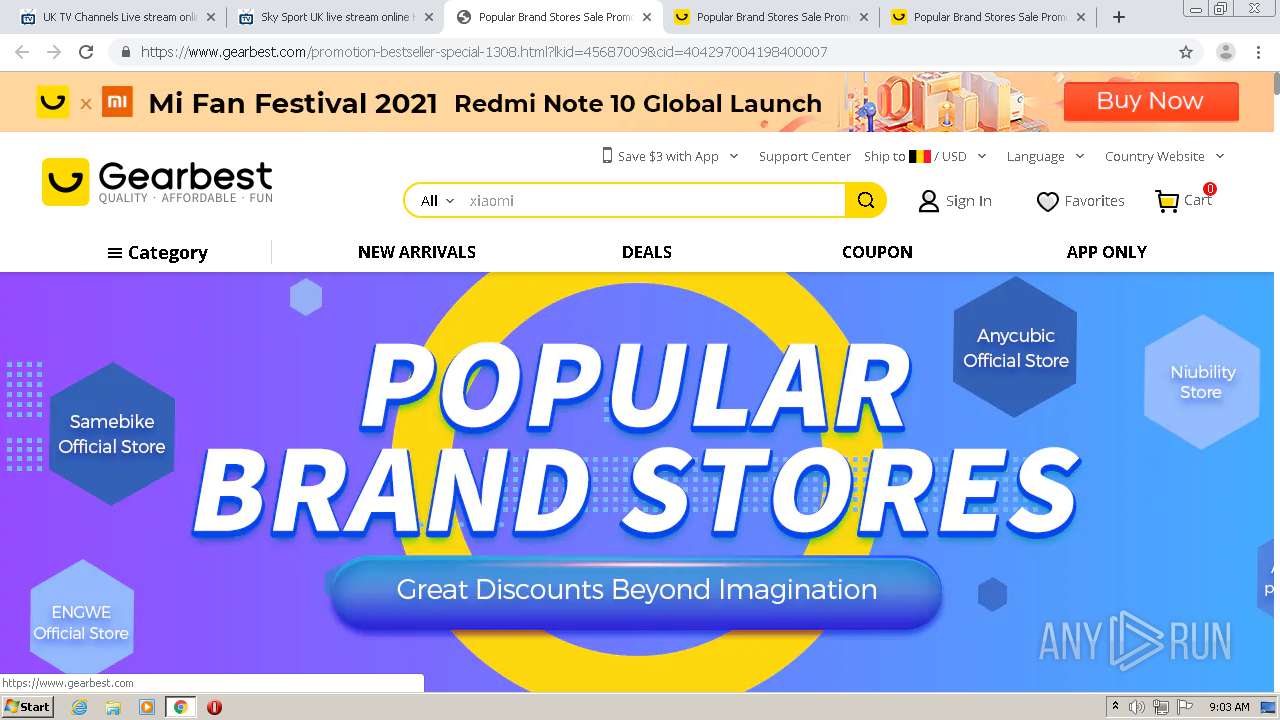Open the Support Center link
The image size is (1280, 720).
tap(805, 156)
